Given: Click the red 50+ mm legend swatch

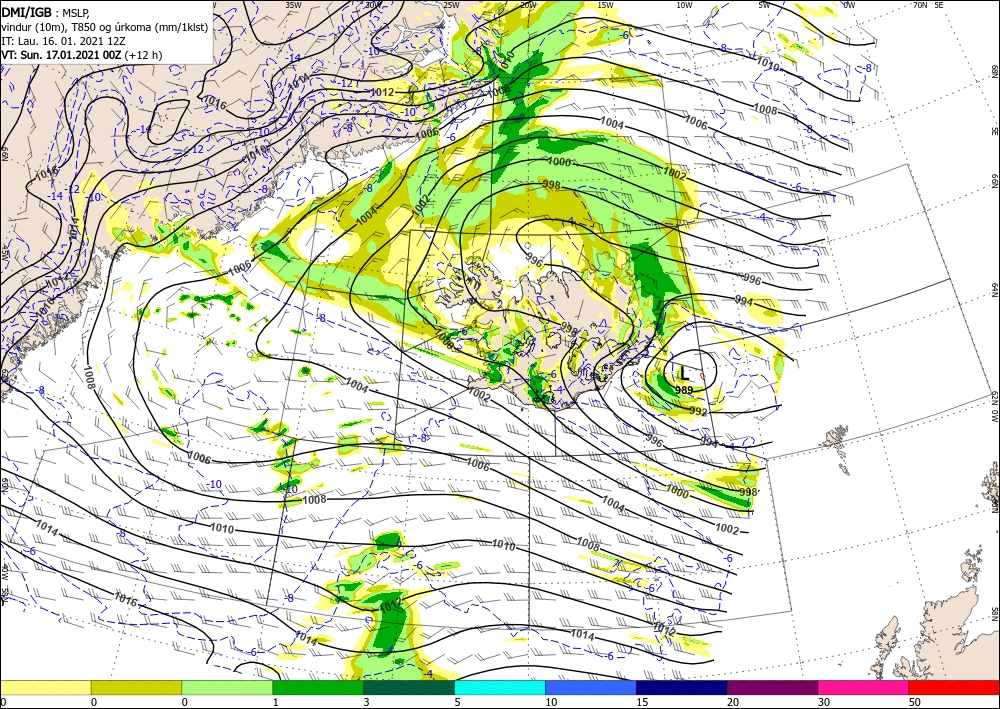Looking at the screenshot, I should coord(954,687).
